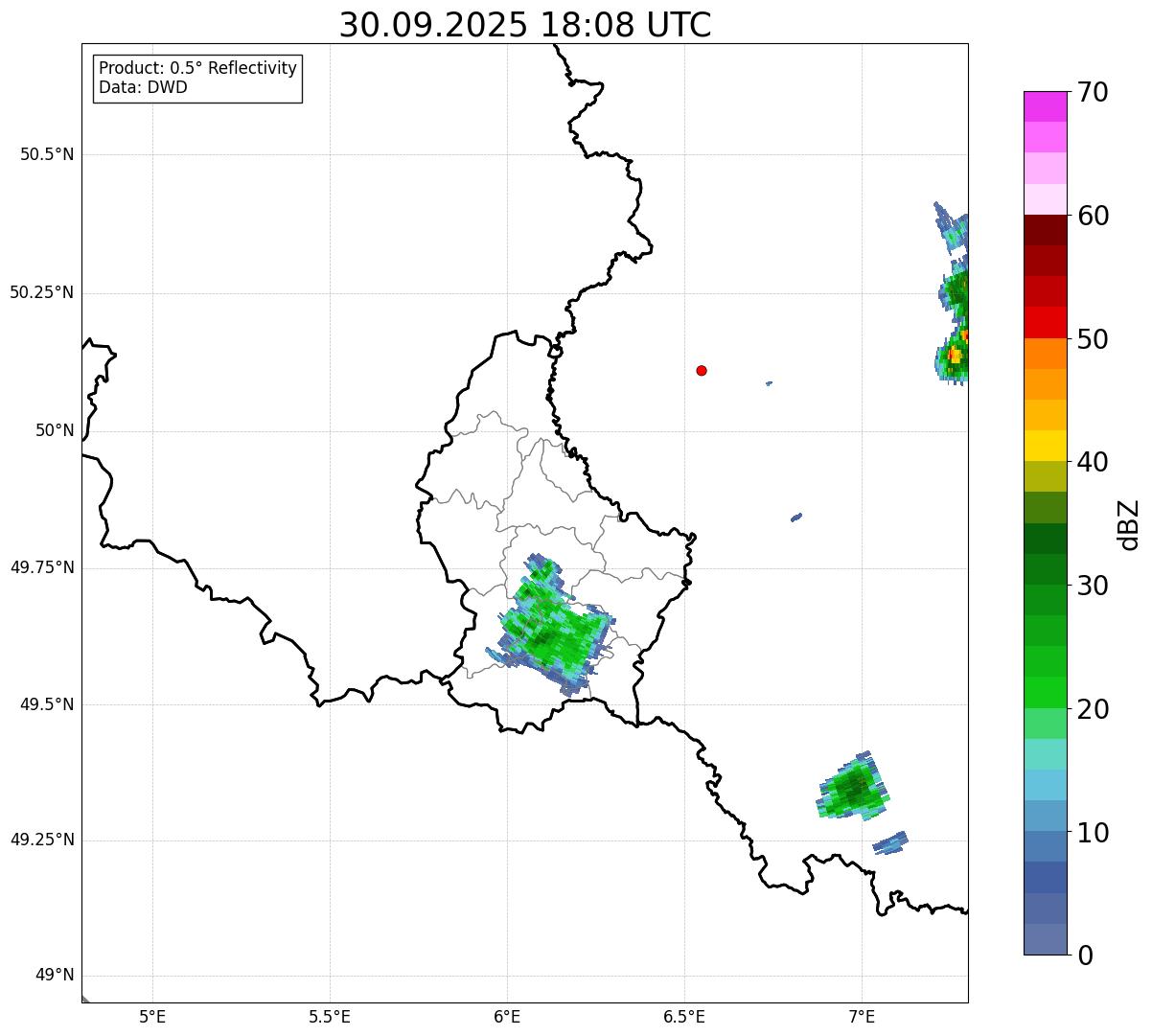Click the title "30.09.2025 18:08 UTC"
The height and width of the screenshot is (1036, 1152).
point(525,25)
